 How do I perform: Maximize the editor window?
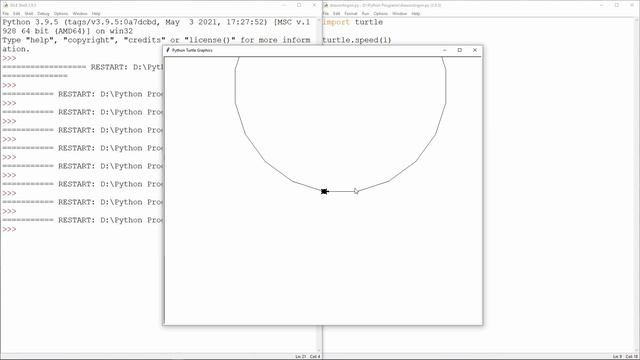pos(617,5)
